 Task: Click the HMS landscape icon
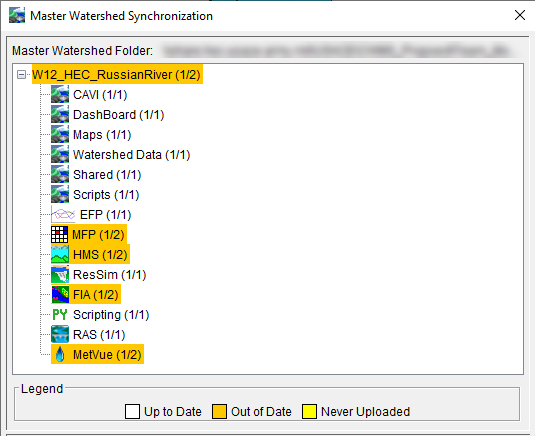click(60, 255)
